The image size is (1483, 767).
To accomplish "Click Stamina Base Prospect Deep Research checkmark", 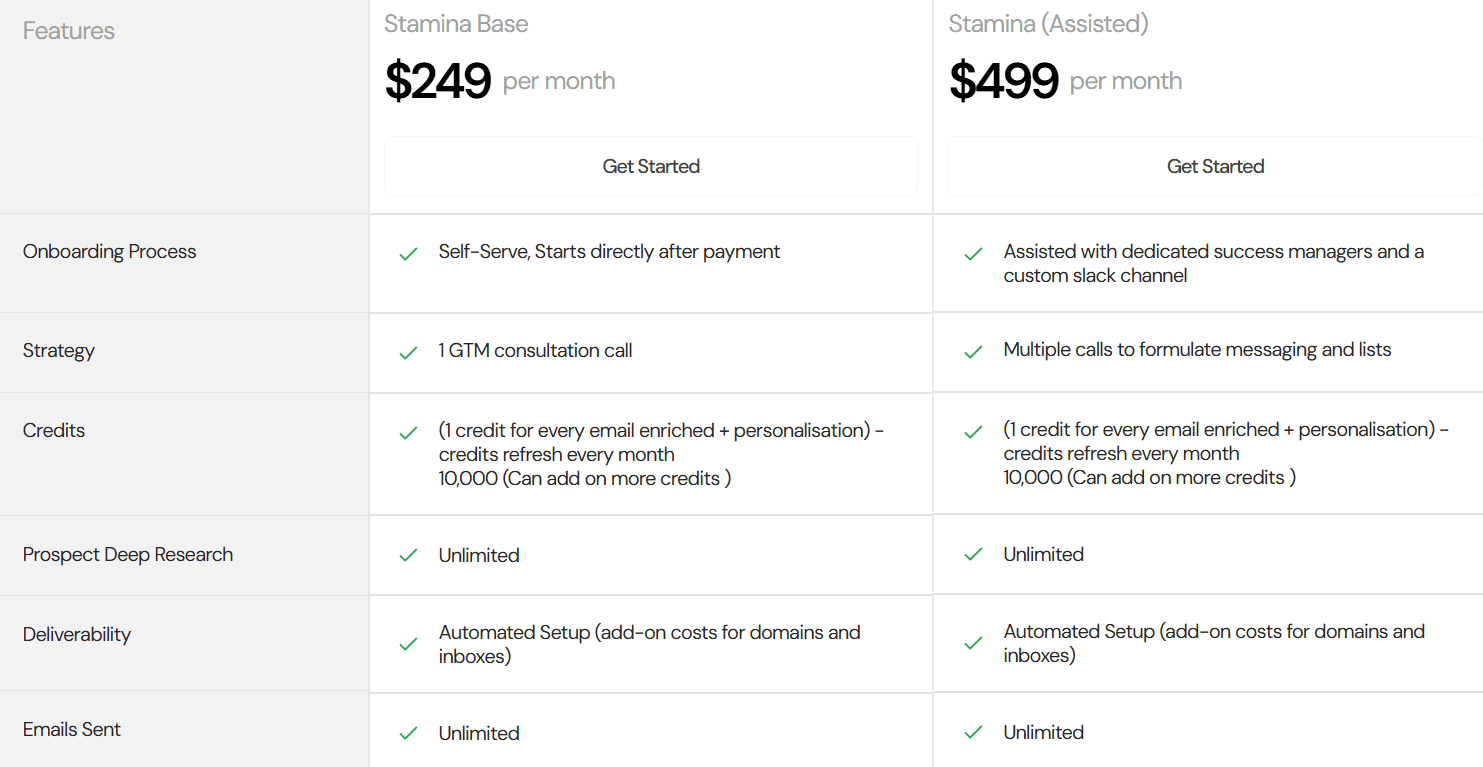I will [408, 555].
